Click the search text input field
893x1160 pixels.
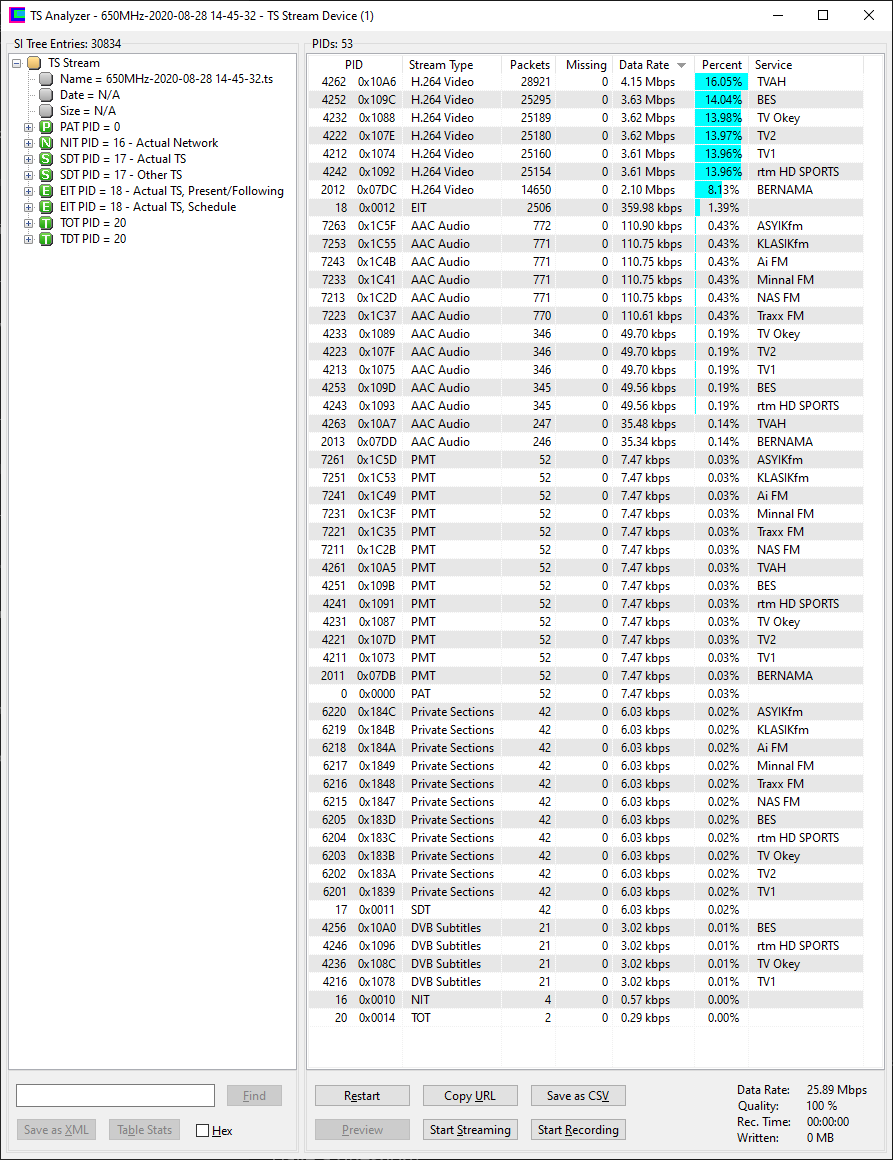tap(115, 1096)
